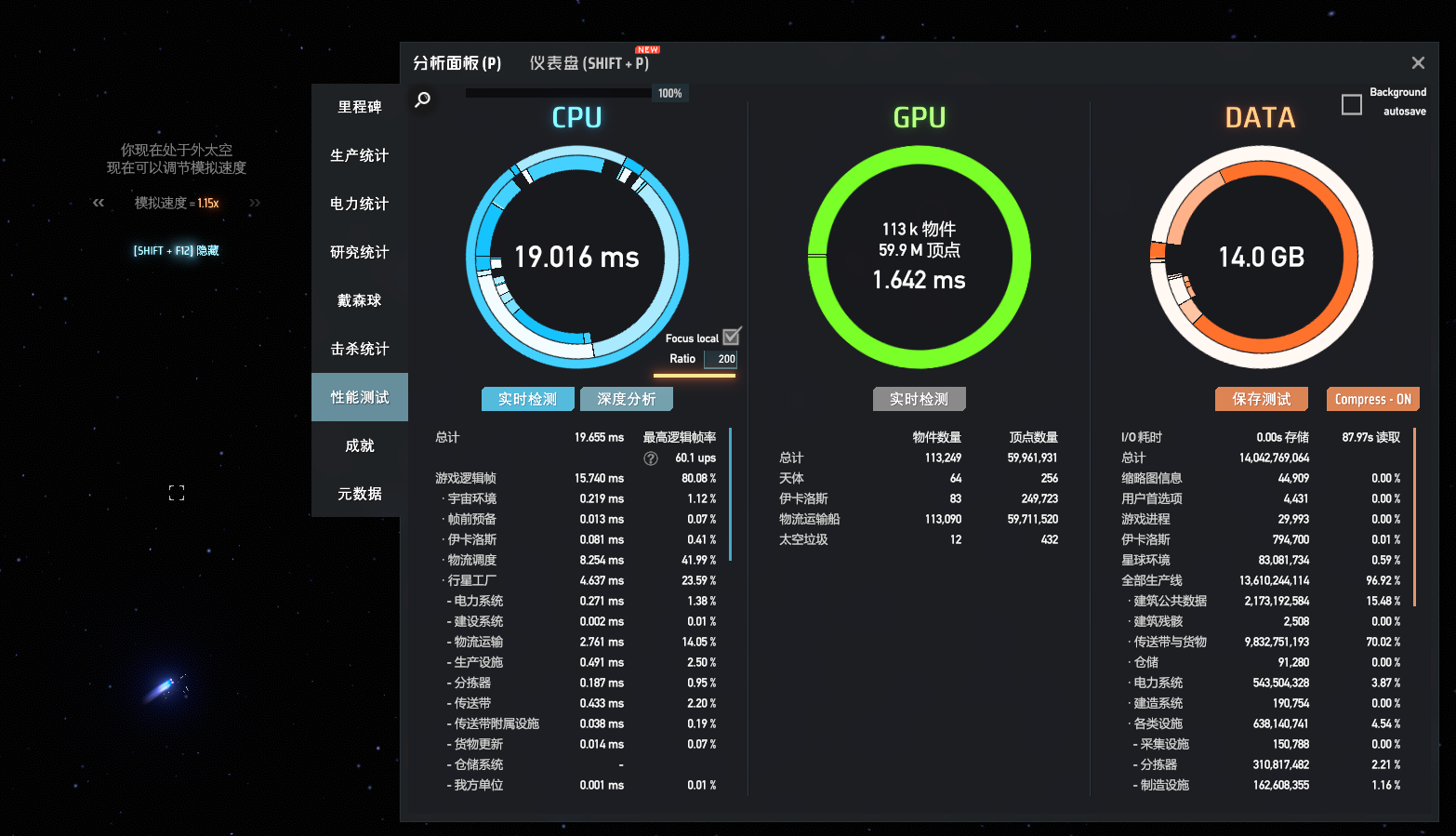Click the 物流运输 2.761 ms row
This screenshot has width=1456, height=836.
click(576, 642)
